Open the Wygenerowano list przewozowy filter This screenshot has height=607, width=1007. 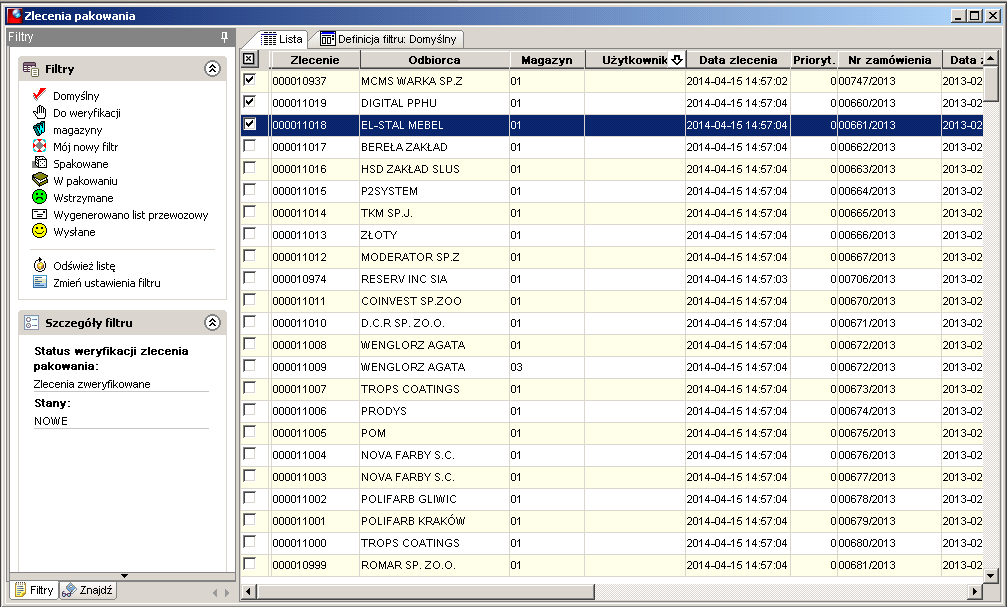click(130, 215)
